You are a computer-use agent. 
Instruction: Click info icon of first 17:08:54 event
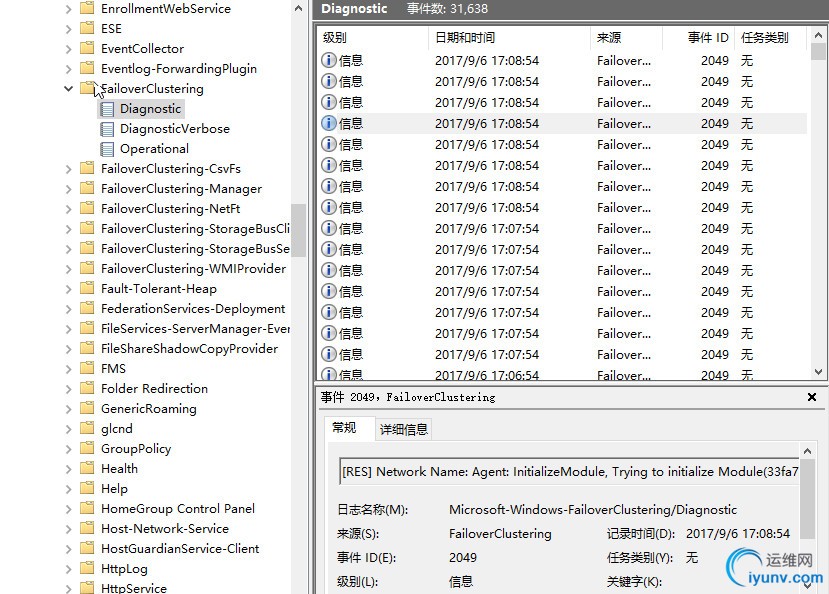pyautogui.click(x=328, y=60)
